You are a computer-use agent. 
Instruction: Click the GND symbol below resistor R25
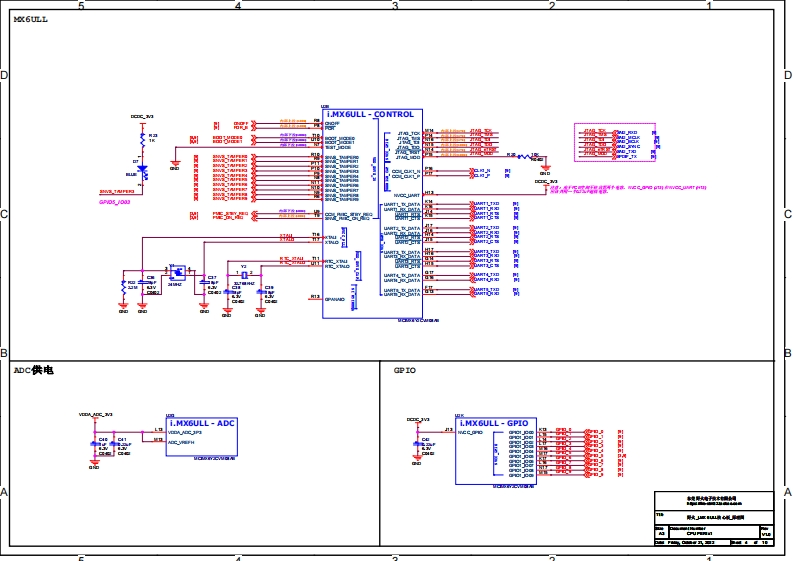click(544, 169)
